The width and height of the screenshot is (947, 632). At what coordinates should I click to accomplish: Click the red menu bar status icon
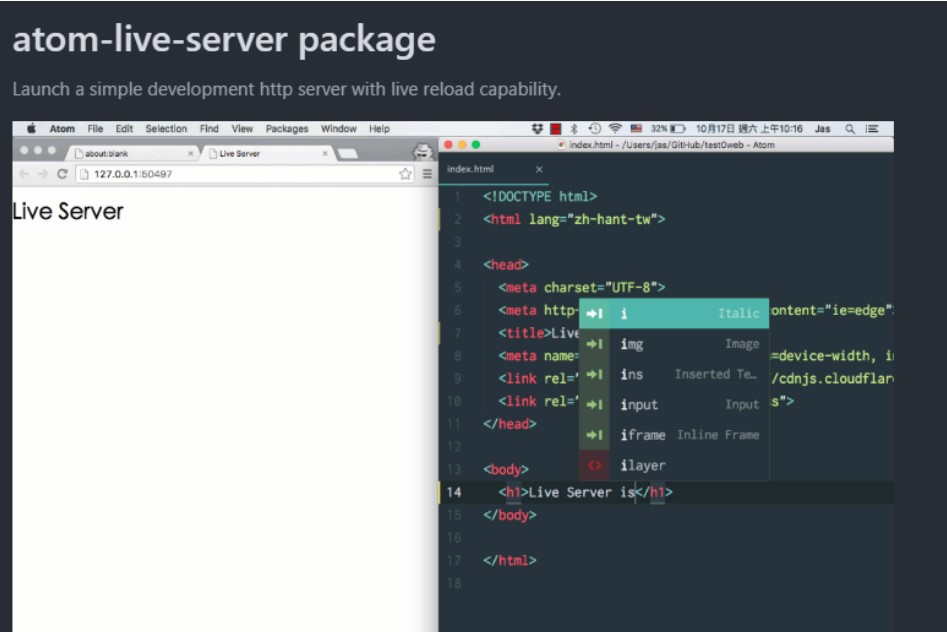pos(556,129)
